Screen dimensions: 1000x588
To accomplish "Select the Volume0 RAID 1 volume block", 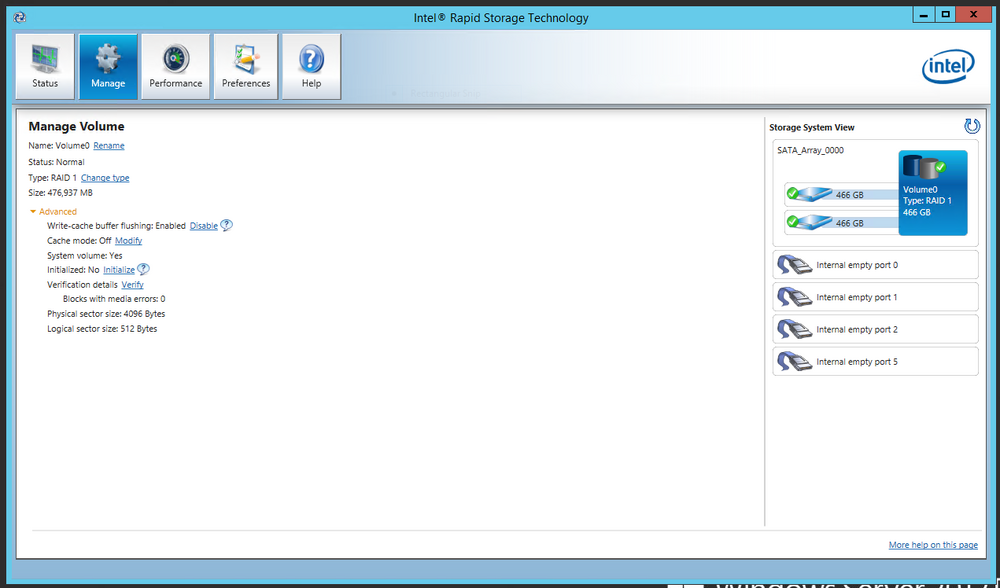I will pyautogui.click(x=932, y=193).
